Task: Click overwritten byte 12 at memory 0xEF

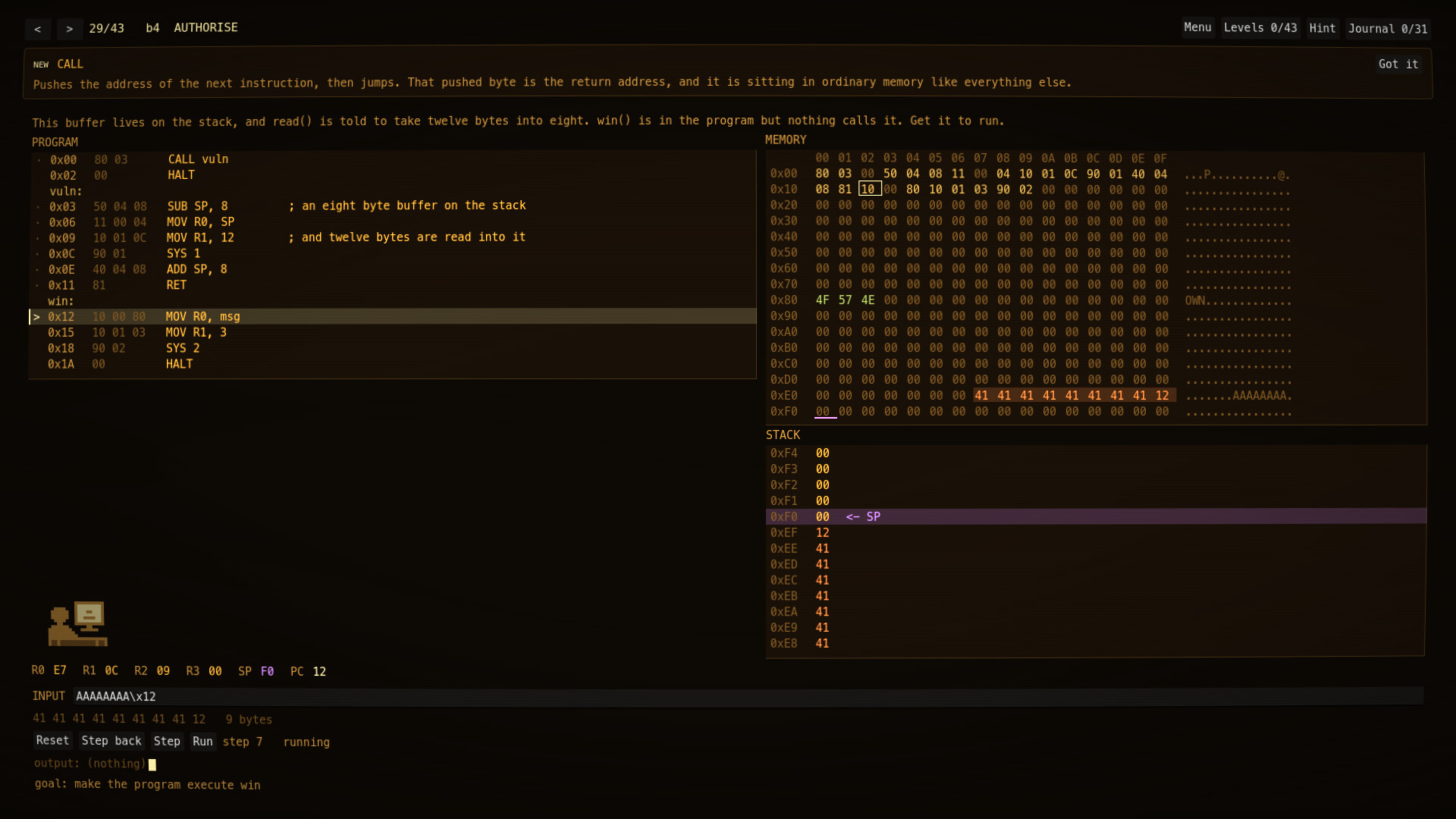Action: tap(1162, 395)
